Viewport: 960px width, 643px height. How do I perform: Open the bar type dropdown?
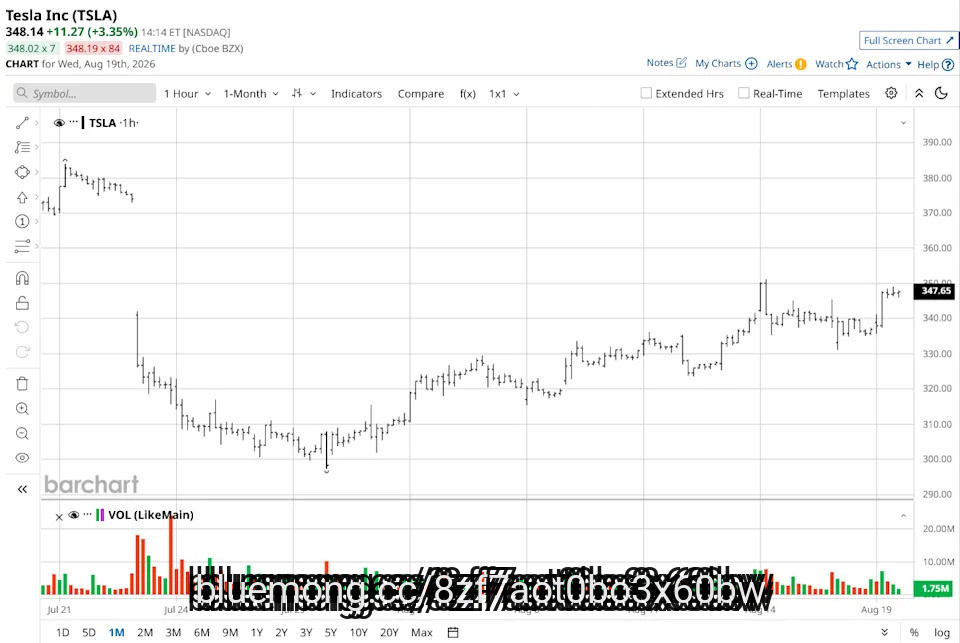point(304,93)
